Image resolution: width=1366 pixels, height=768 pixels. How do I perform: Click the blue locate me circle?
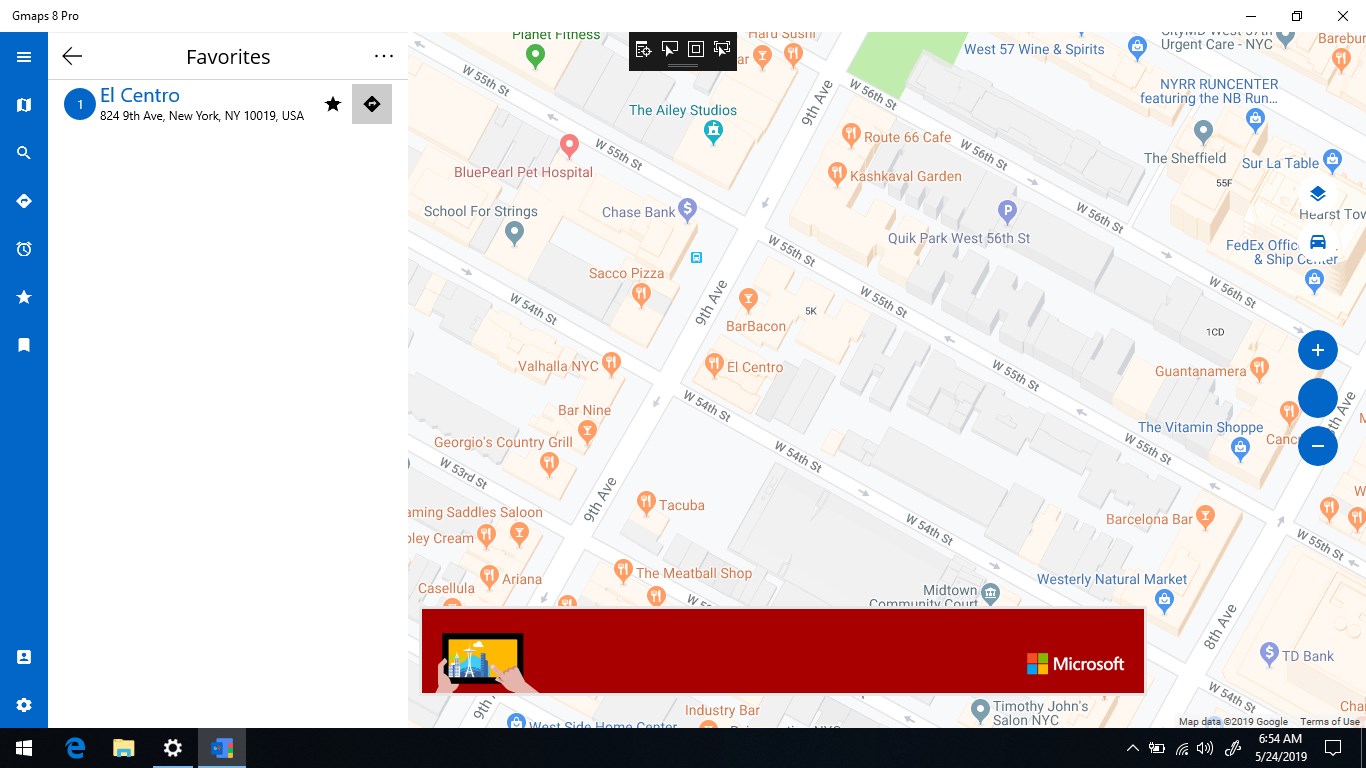pos(1318,398)
